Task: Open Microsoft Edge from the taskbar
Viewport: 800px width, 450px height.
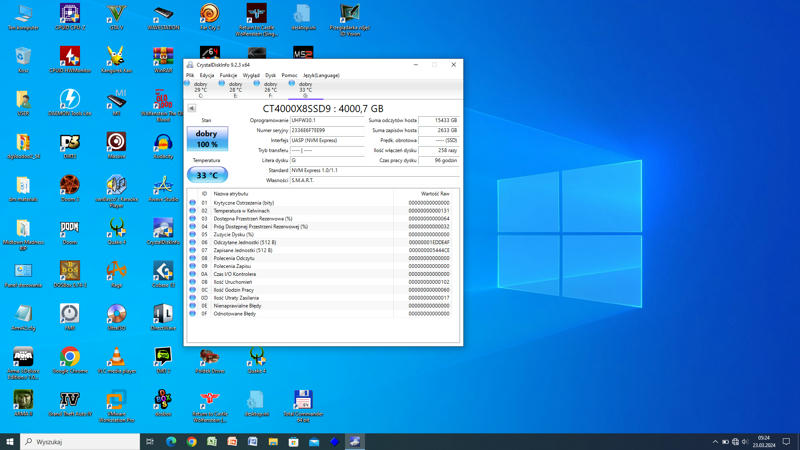Action: point(171,442)
